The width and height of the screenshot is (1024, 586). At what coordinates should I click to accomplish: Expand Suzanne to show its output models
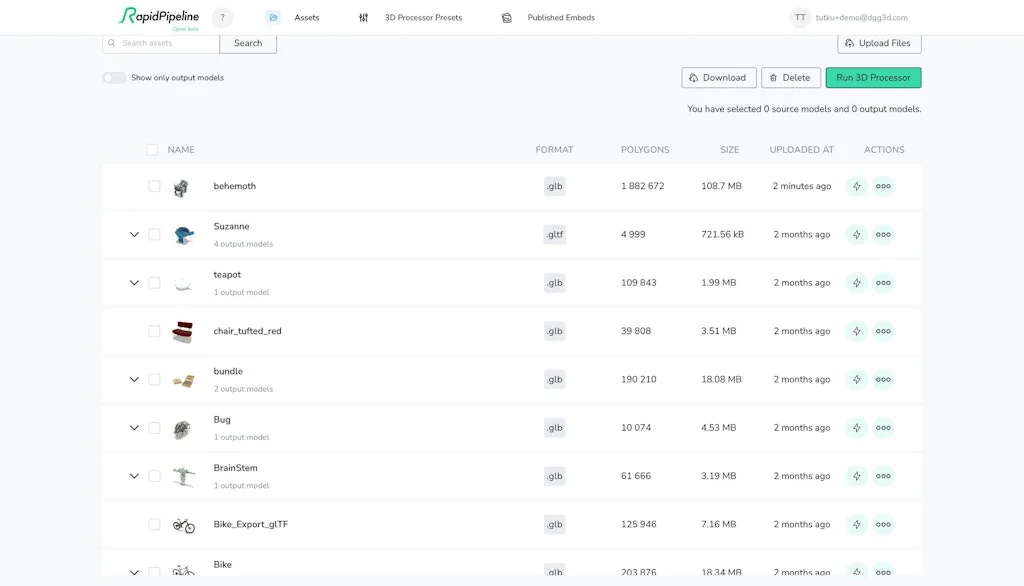coord(133,234)
